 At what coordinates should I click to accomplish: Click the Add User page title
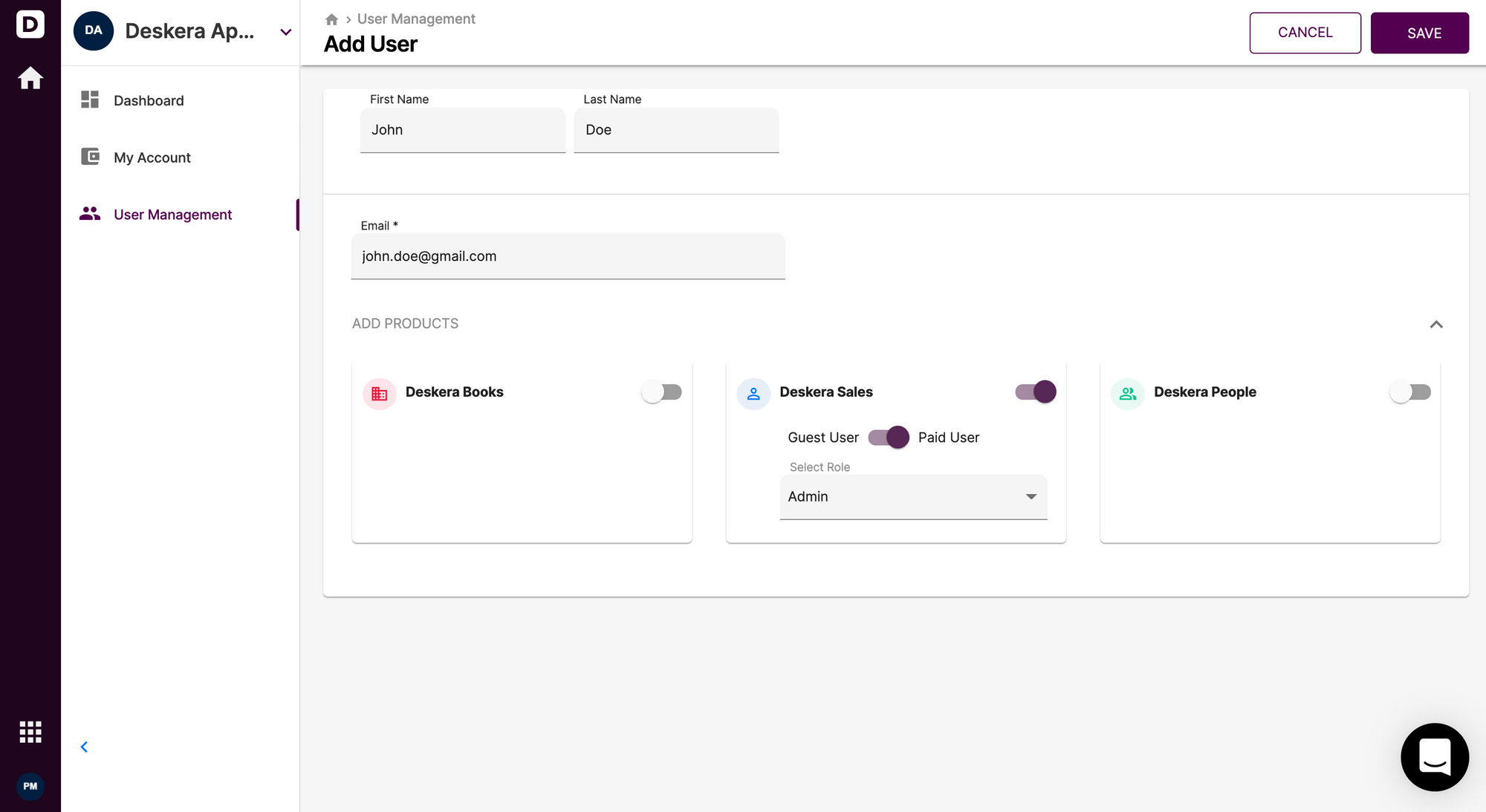click(x=371, y=44)
